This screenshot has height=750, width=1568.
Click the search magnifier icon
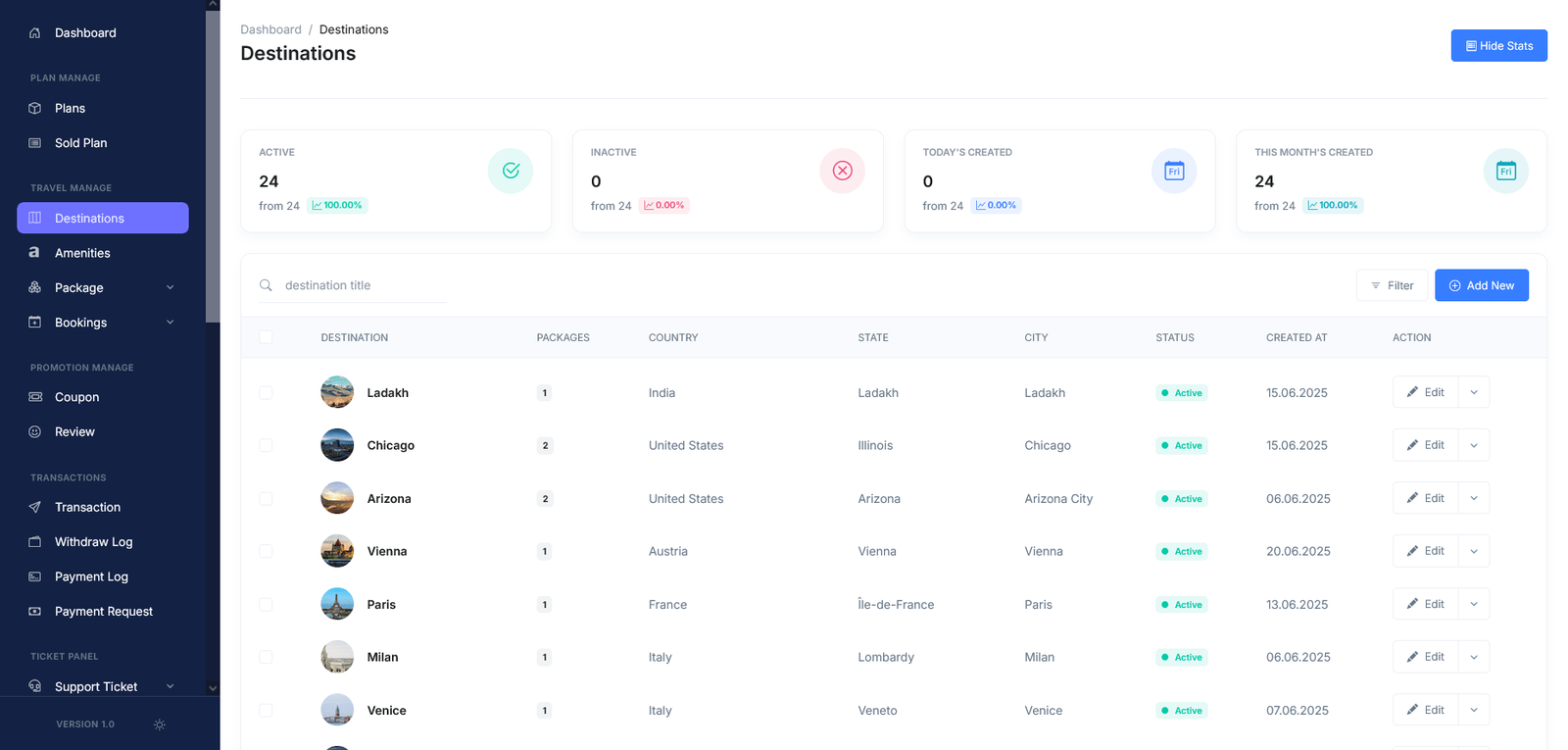266,285
